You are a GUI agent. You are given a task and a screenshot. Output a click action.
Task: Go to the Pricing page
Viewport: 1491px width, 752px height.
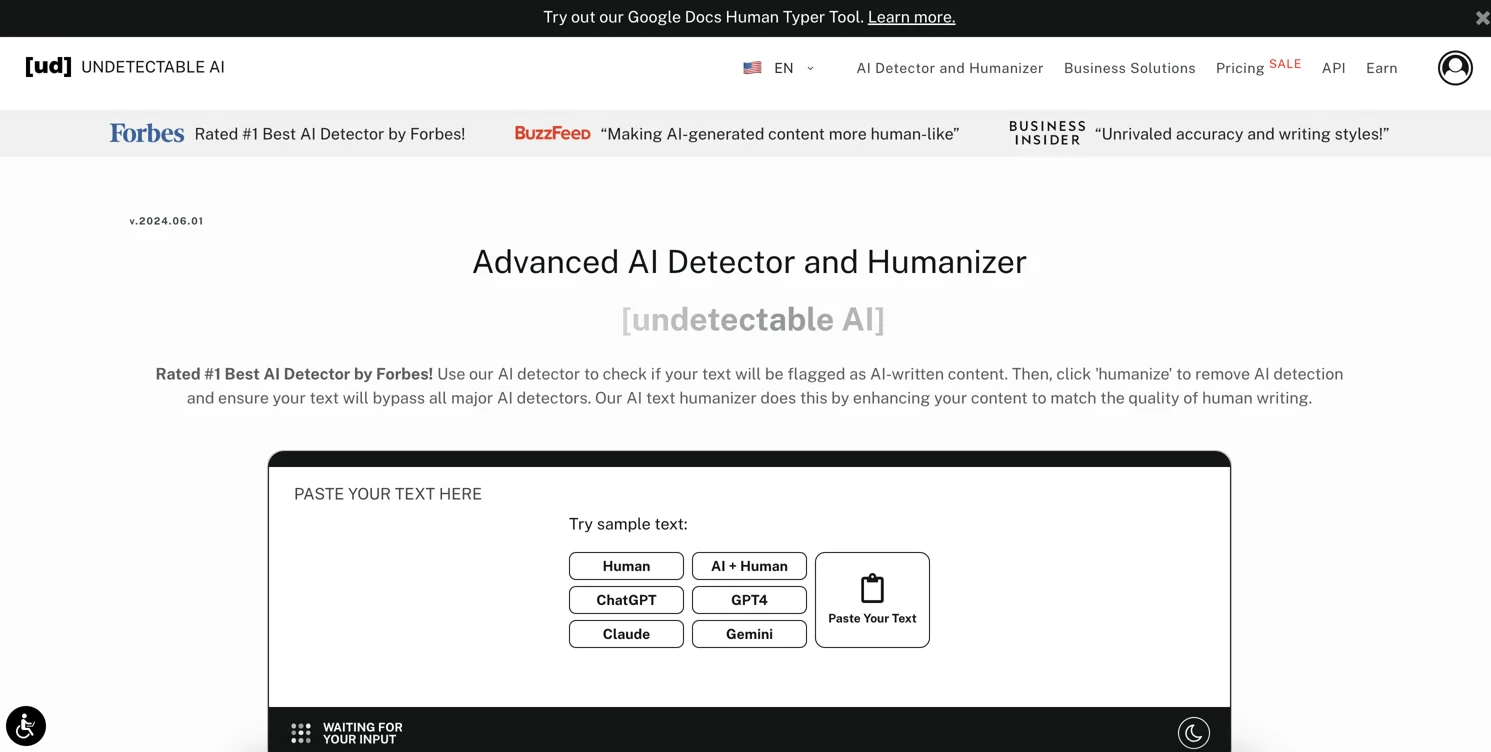[x=1240, y=68]
